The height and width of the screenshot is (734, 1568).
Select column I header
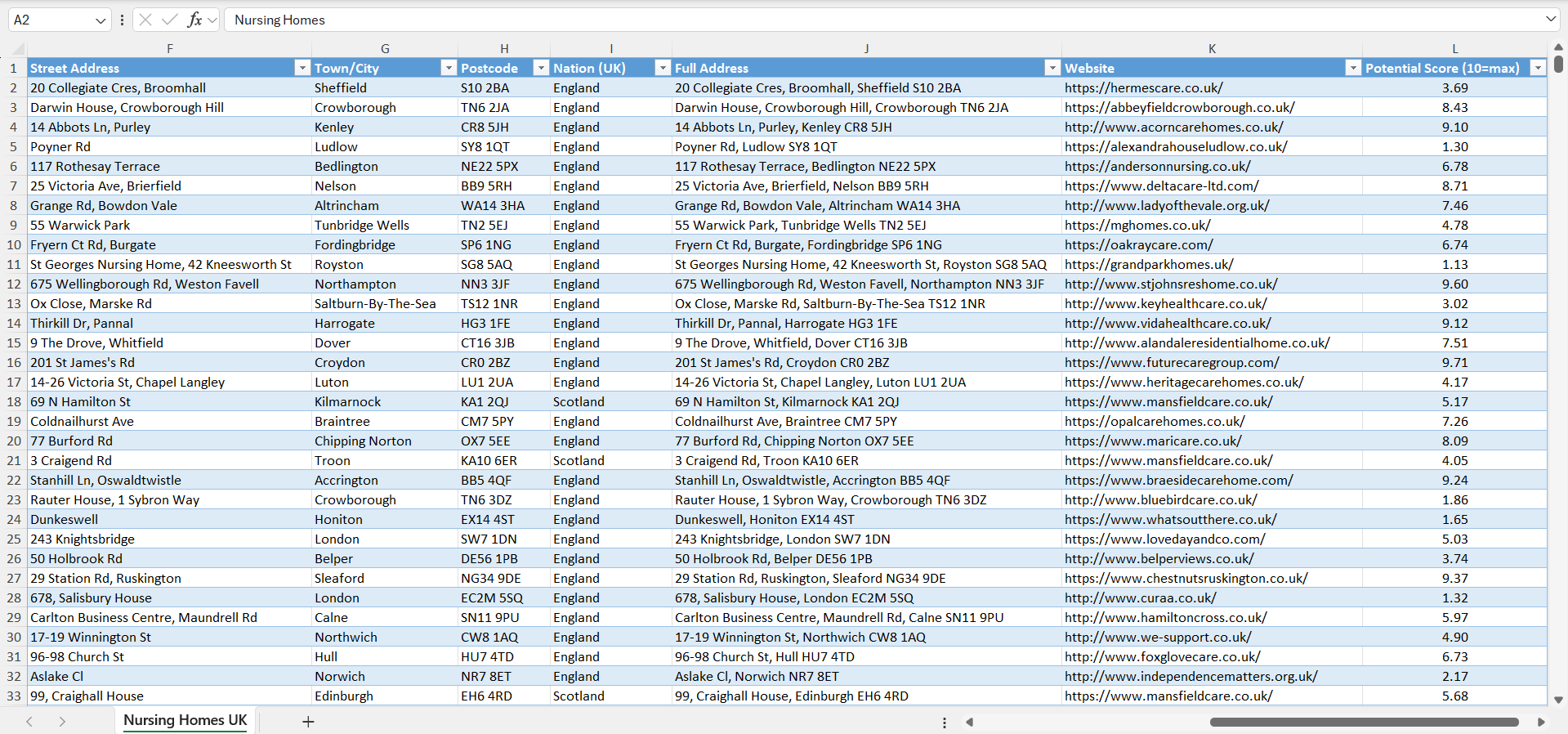(611, 49)
